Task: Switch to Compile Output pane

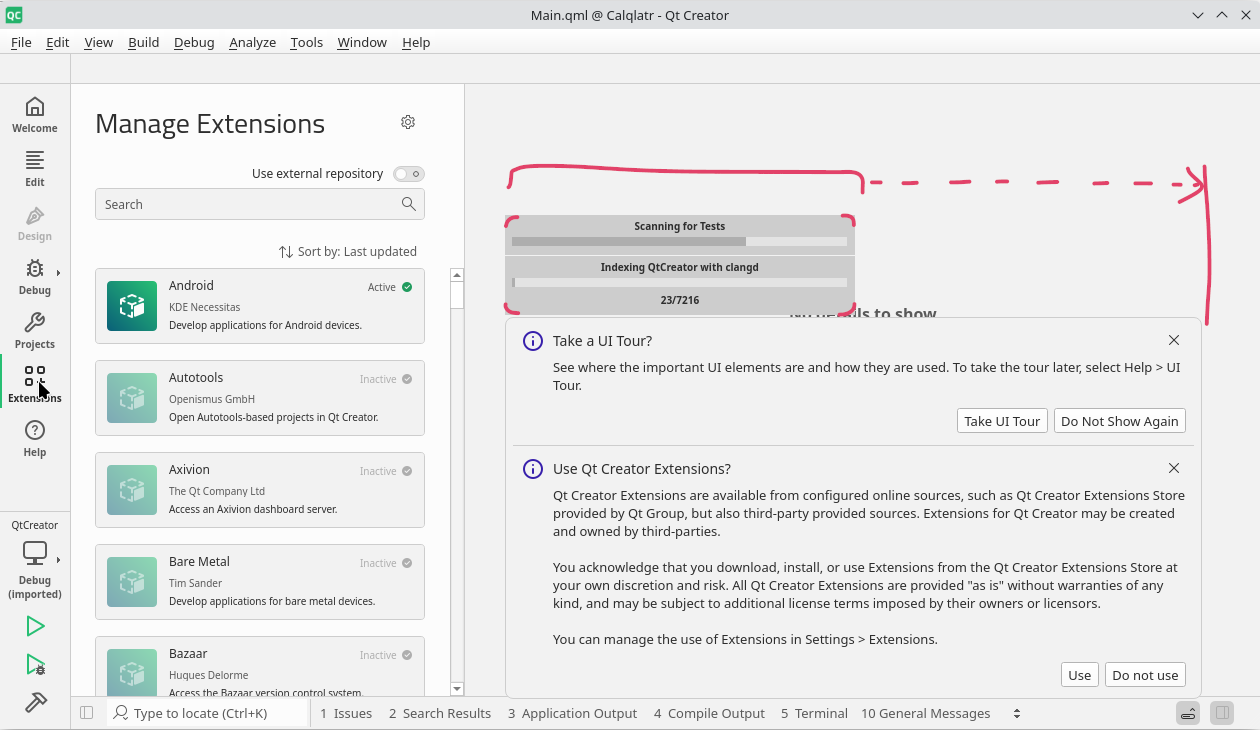Action: [709, 713]
